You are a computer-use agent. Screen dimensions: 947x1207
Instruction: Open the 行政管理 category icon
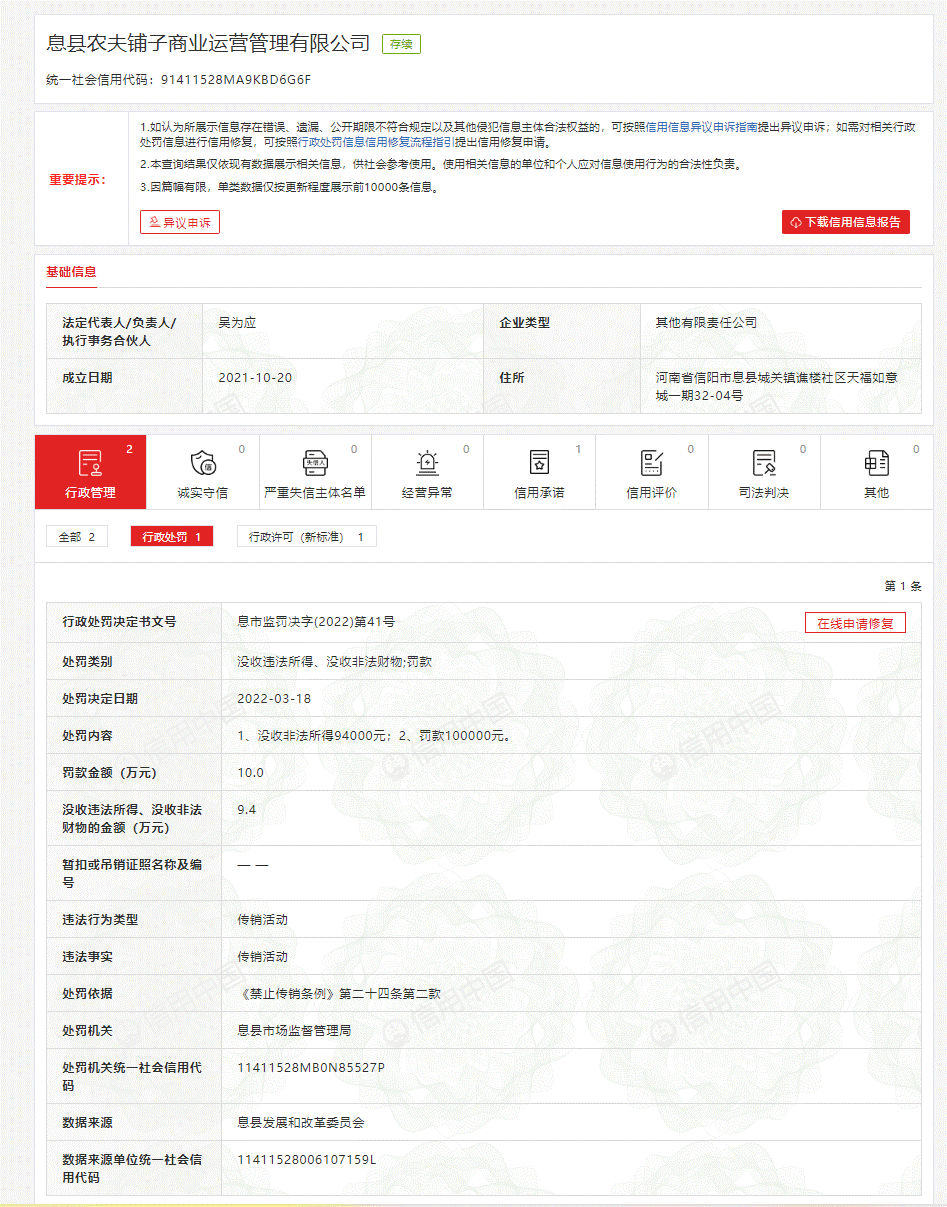coord(90,463)
